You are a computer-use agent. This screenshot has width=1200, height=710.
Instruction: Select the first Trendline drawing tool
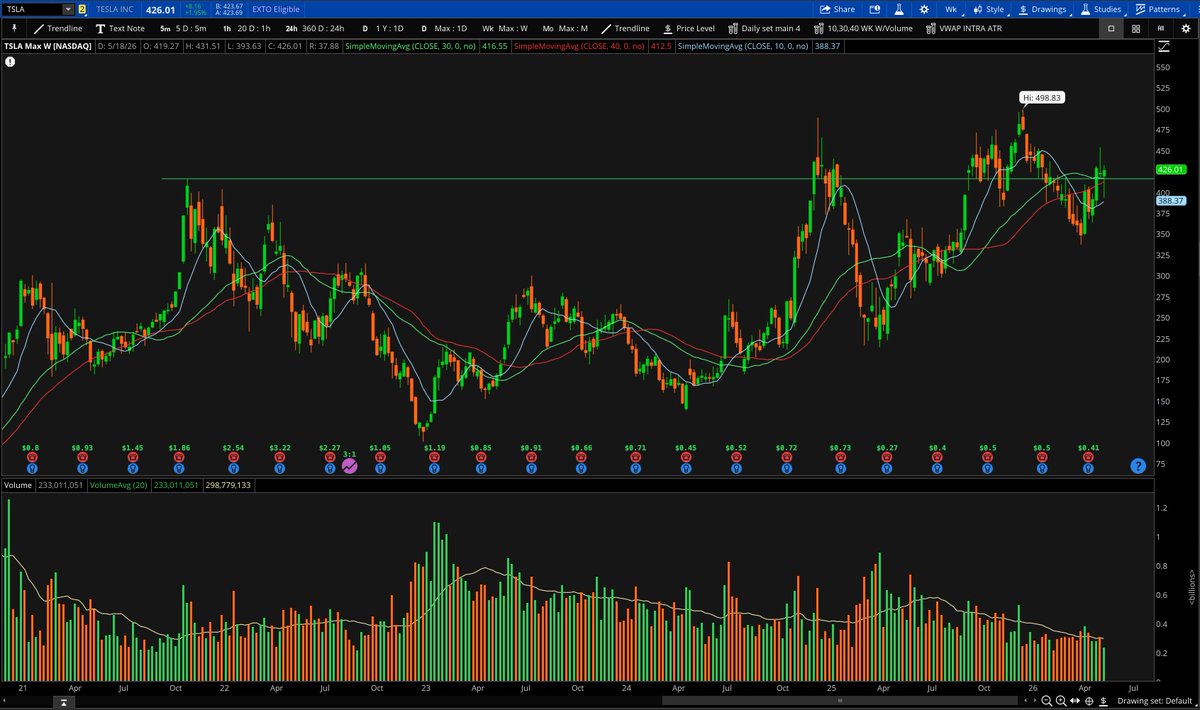point(57,29)
